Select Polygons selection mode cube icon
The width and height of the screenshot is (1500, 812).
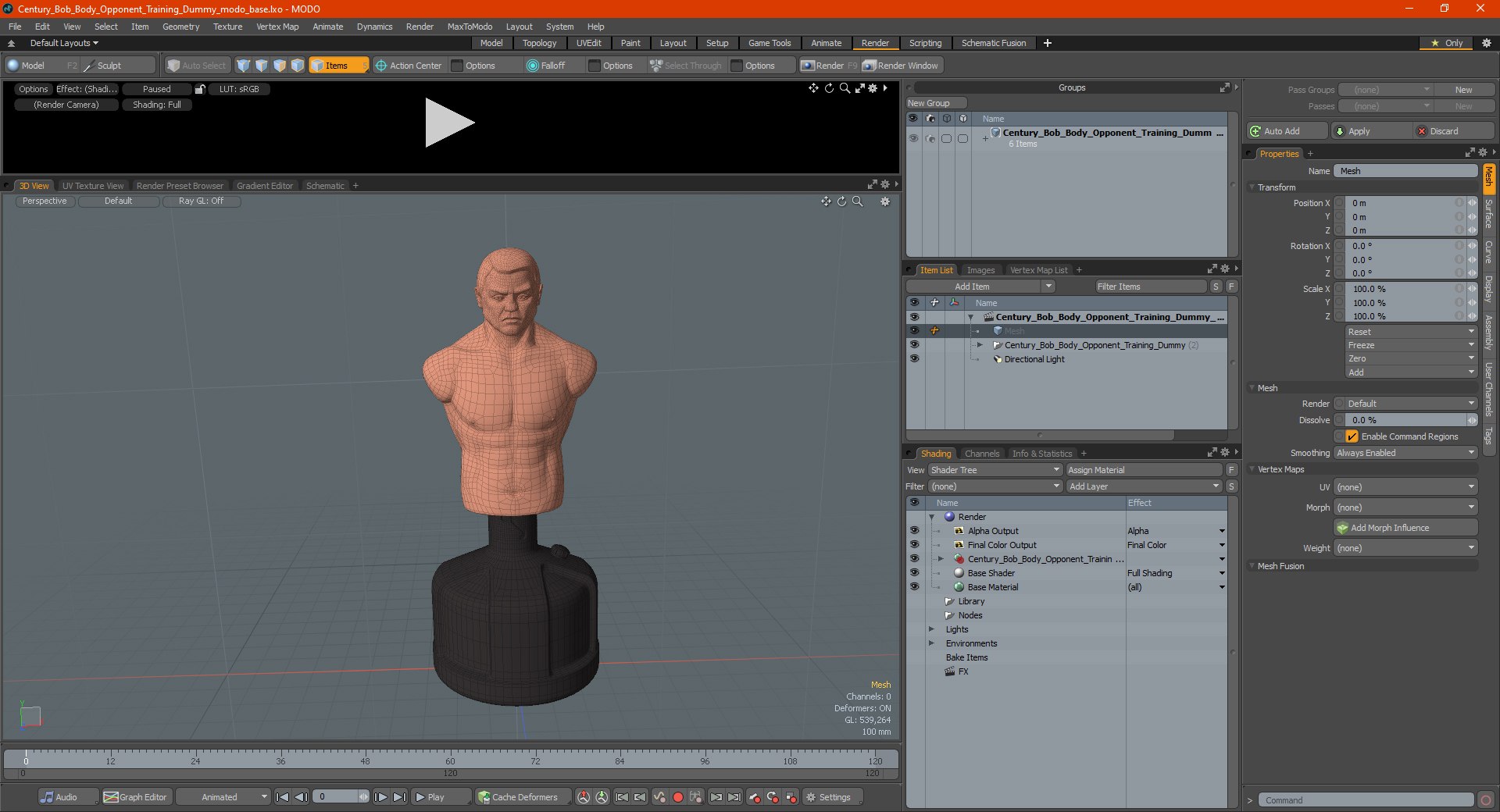[x=280, y=66]
